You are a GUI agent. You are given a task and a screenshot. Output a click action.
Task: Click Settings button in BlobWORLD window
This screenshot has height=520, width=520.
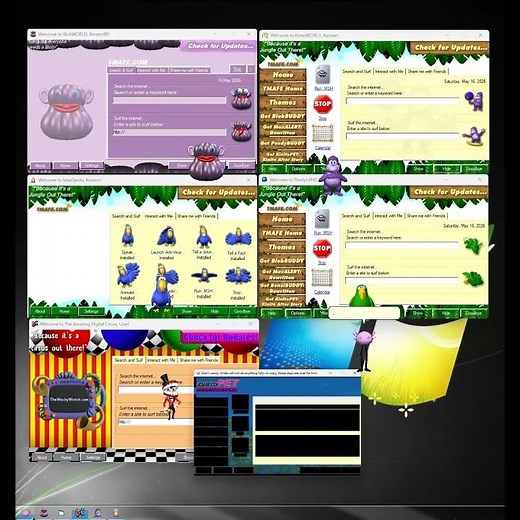click(x=91, y=165)
